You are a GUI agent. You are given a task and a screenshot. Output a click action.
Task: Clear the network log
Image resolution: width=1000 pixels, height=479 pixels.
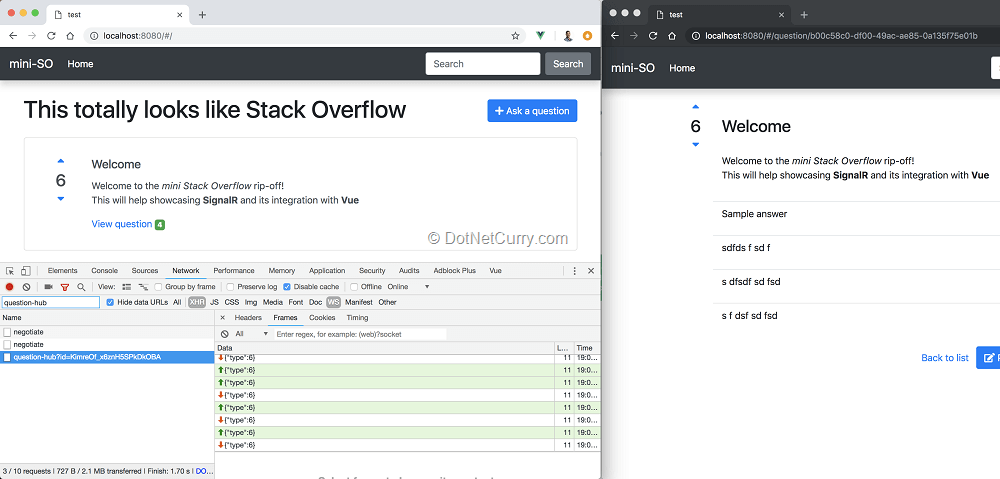(x=26, y=287)
